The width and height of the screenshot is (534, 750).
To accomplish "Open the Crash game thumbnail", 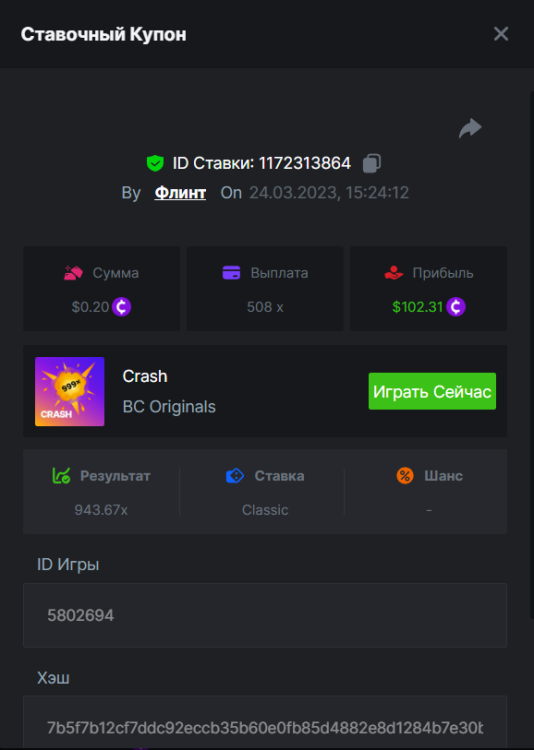I will [x=70, y=391].
